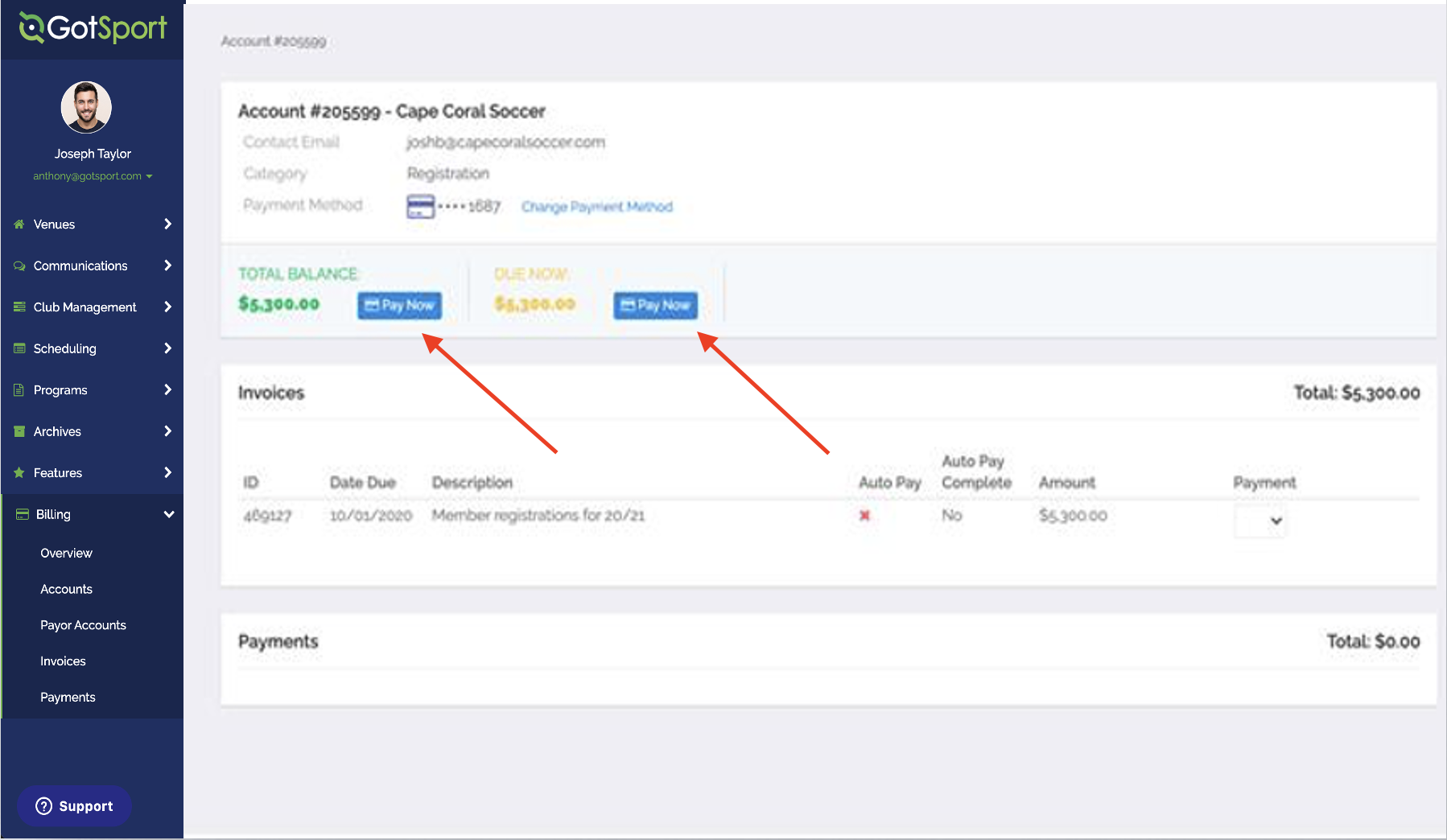Click the Total Balance $5,300.00 amount
This screenshot has height=840, width=1447.
coord(279,304)
